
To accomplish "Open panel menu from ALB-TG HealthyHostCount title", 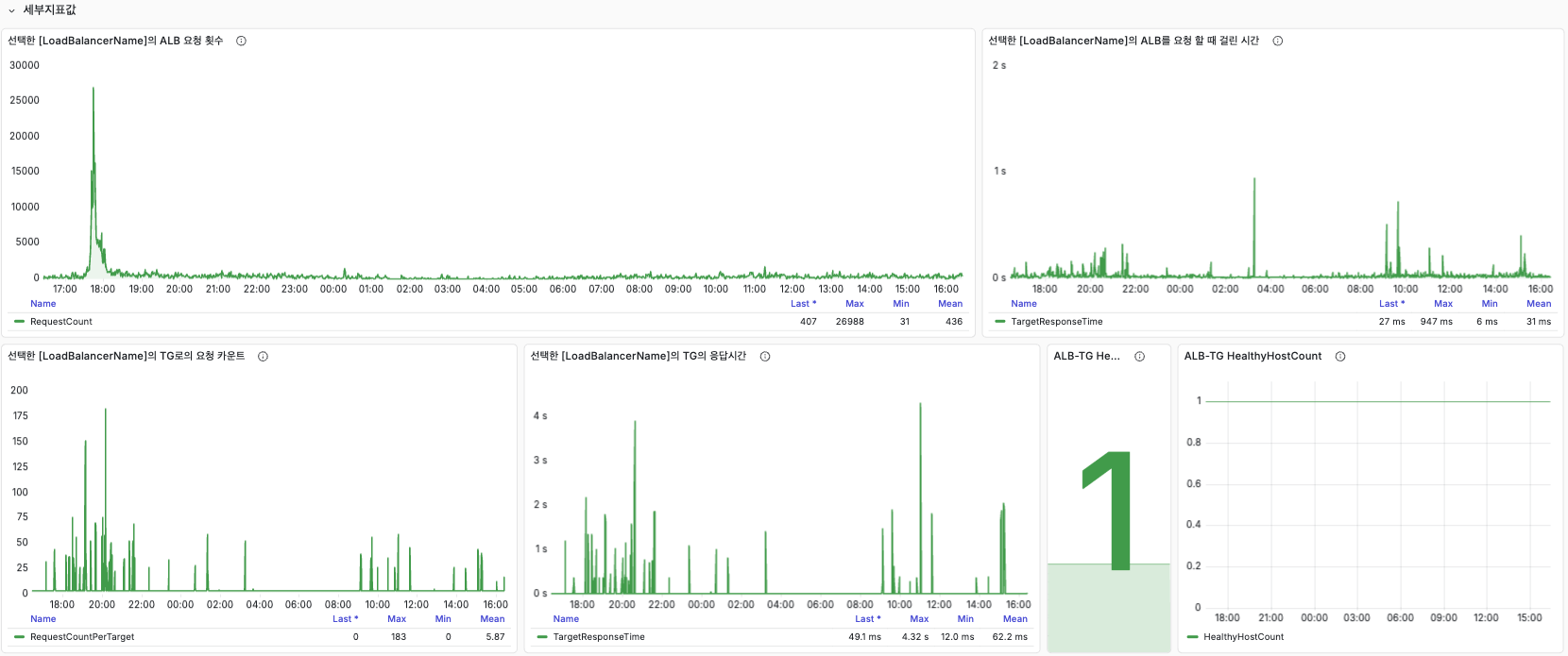I will click(1253, 356).
